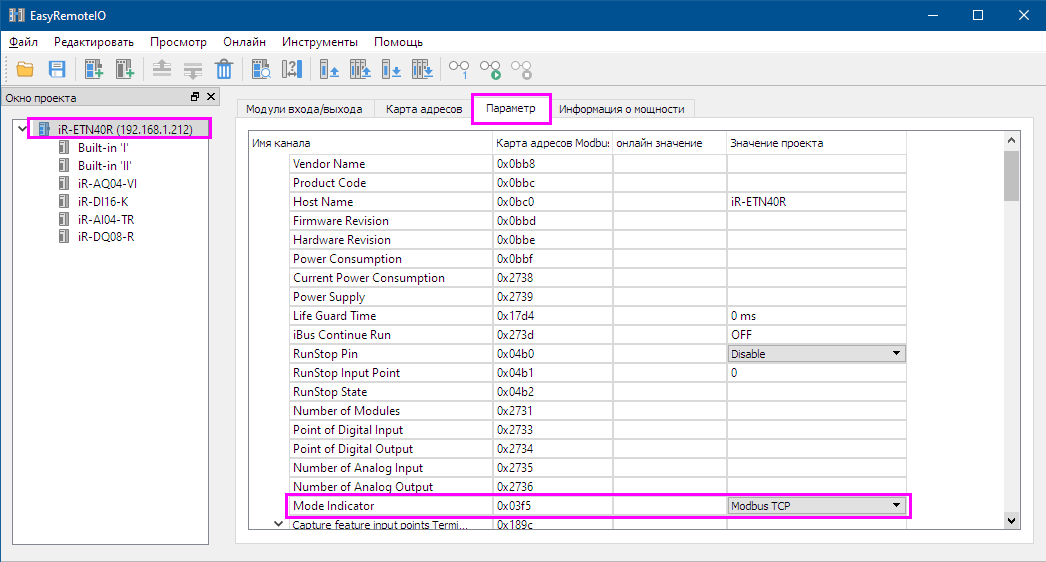Viewport: 1046px width, 562px height.
Task: Open the RunStop Pin dropdown showing Disable
Action: [816, 354]
